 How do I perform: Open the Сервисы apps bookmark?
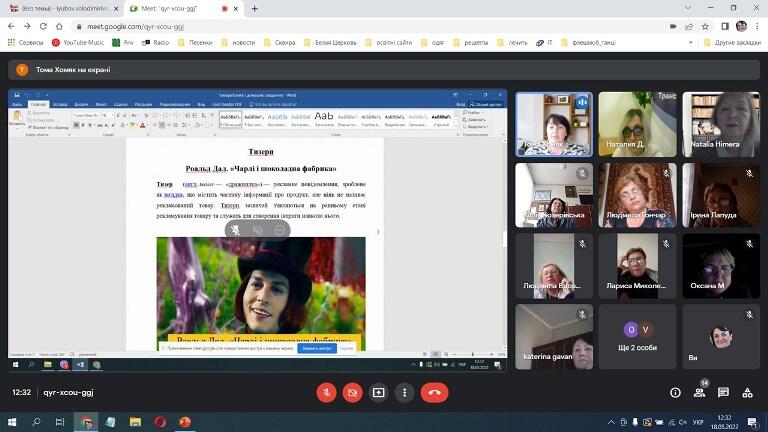tap(25, 43)
